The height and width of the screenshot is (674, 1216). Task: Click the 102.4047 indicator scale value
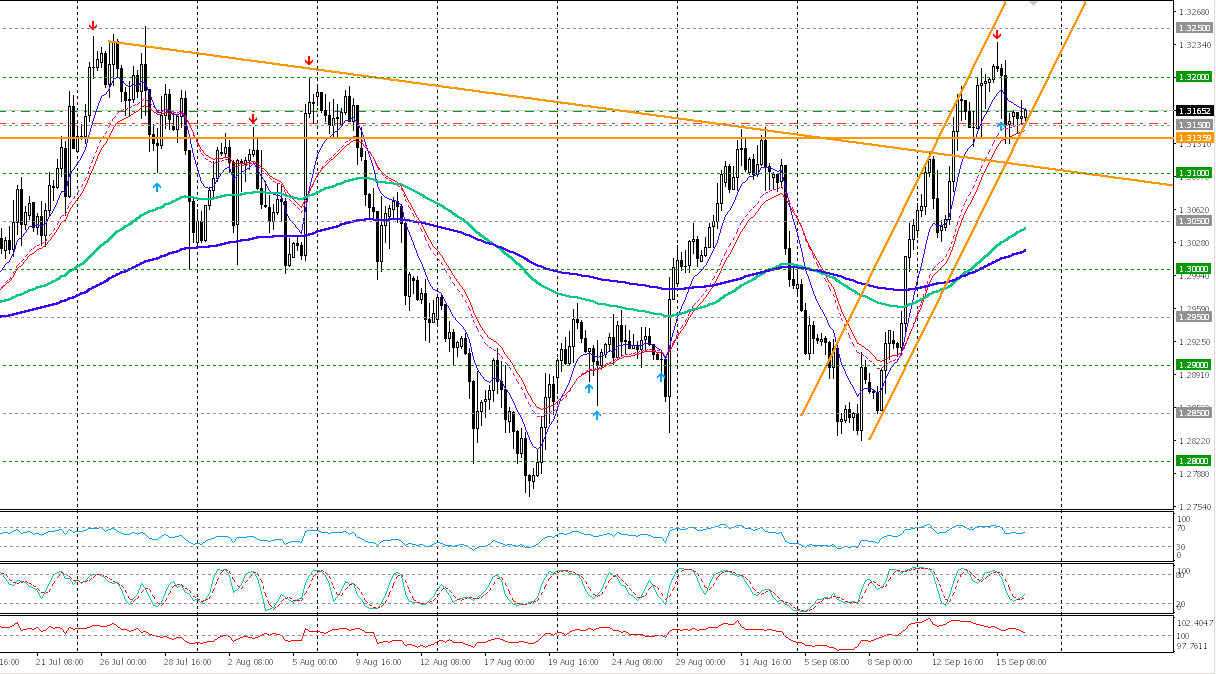[1196, 622]
